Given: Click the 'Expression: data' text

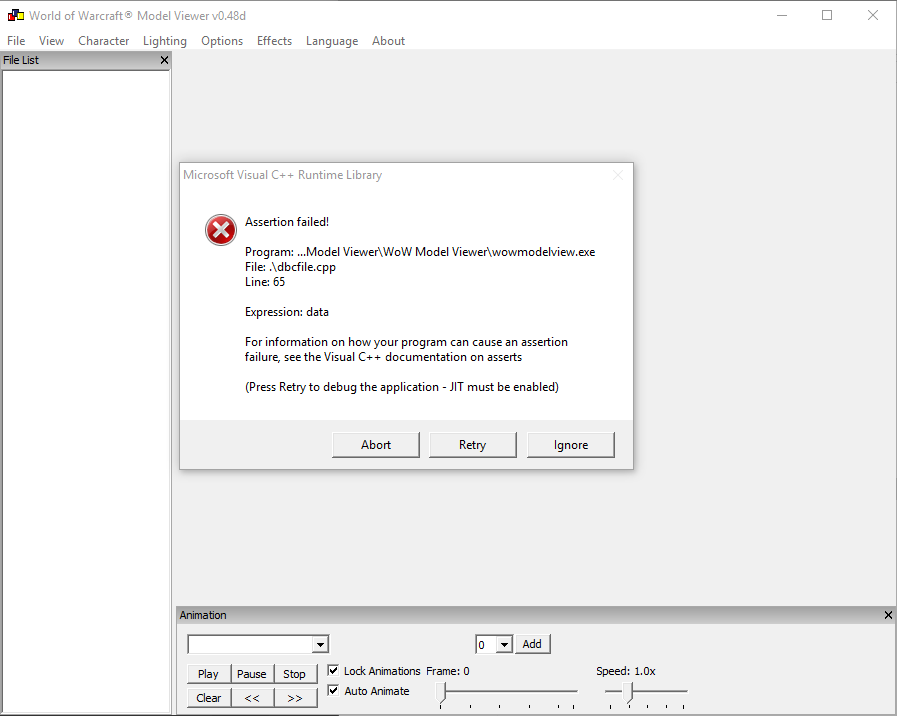Looking at the screenshot, I should coord(287,312).
